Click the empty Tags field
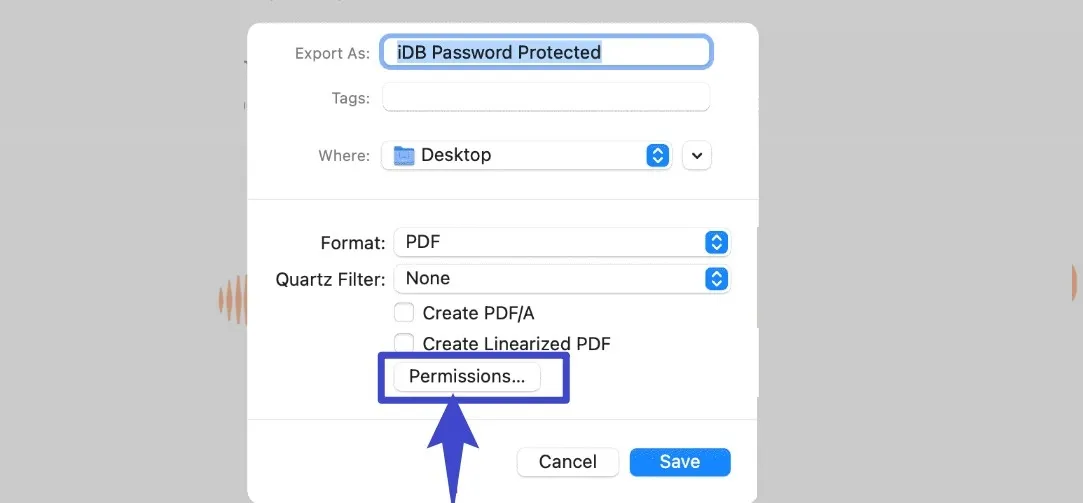Viewport: 1083px width, 503px height. [546, 98]
